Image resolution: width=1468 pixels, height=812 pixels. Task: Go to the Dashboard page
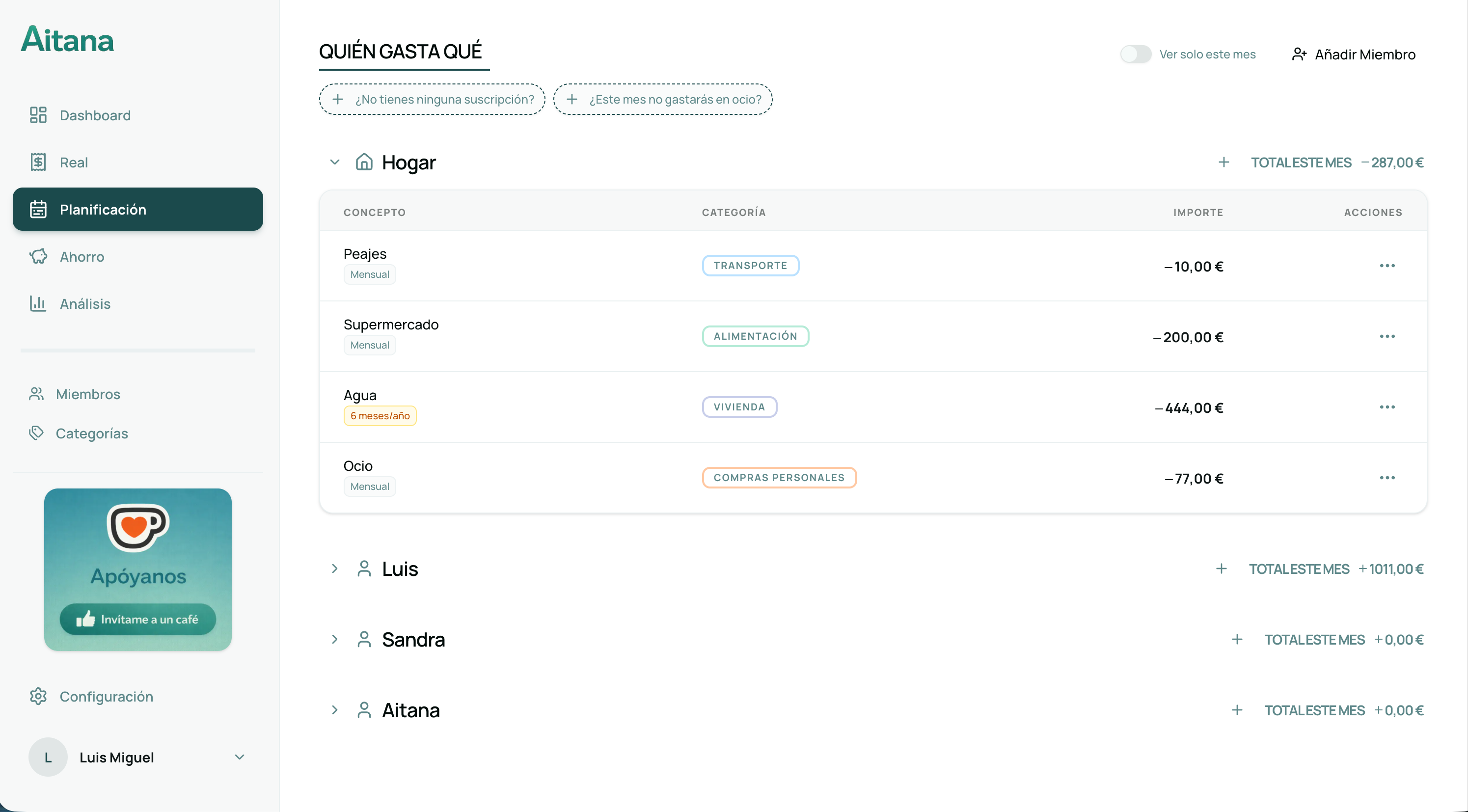click(95, 116)
